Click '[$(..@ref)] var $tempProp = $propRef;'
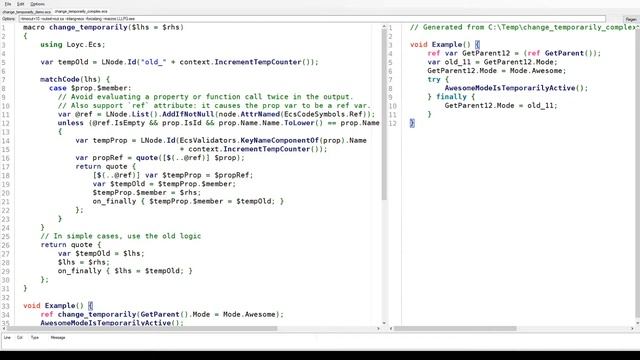 [x=173, y=175]
